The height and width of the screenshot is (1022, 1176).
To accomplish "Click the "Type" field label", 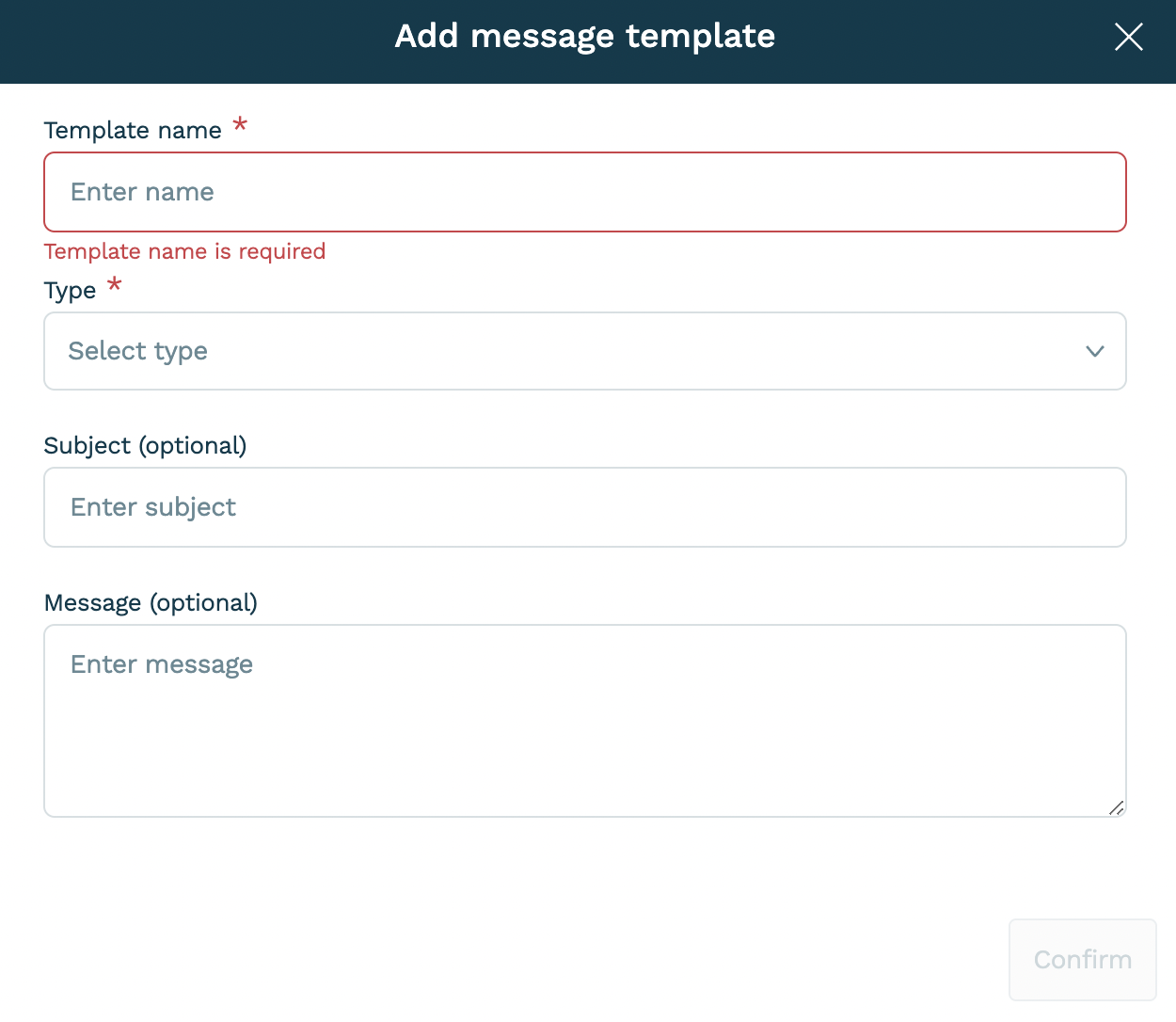I will point(70,290).
